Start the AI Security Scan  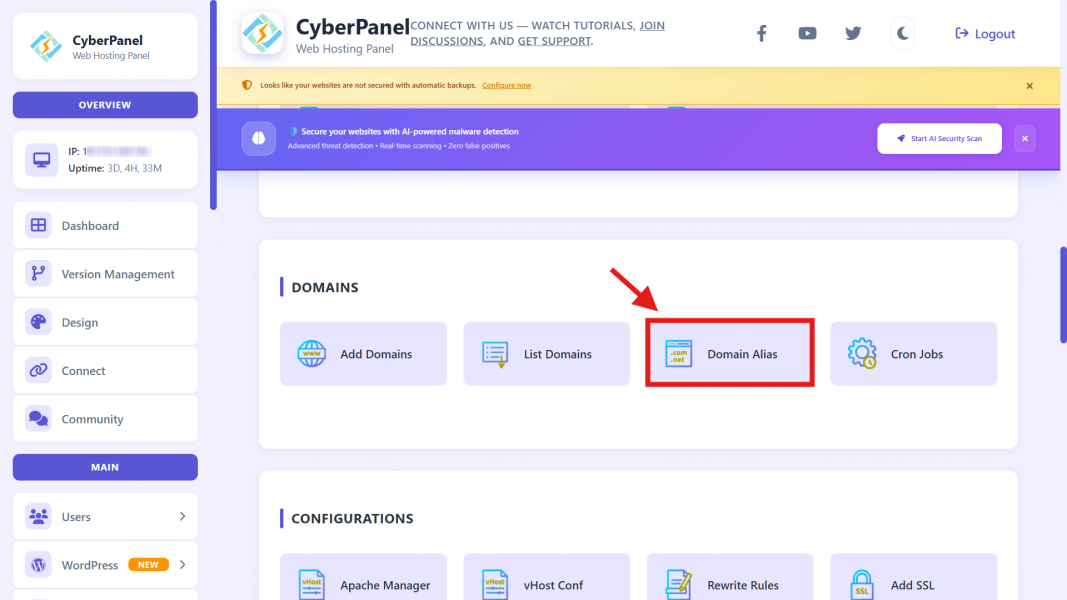point(939,139)
